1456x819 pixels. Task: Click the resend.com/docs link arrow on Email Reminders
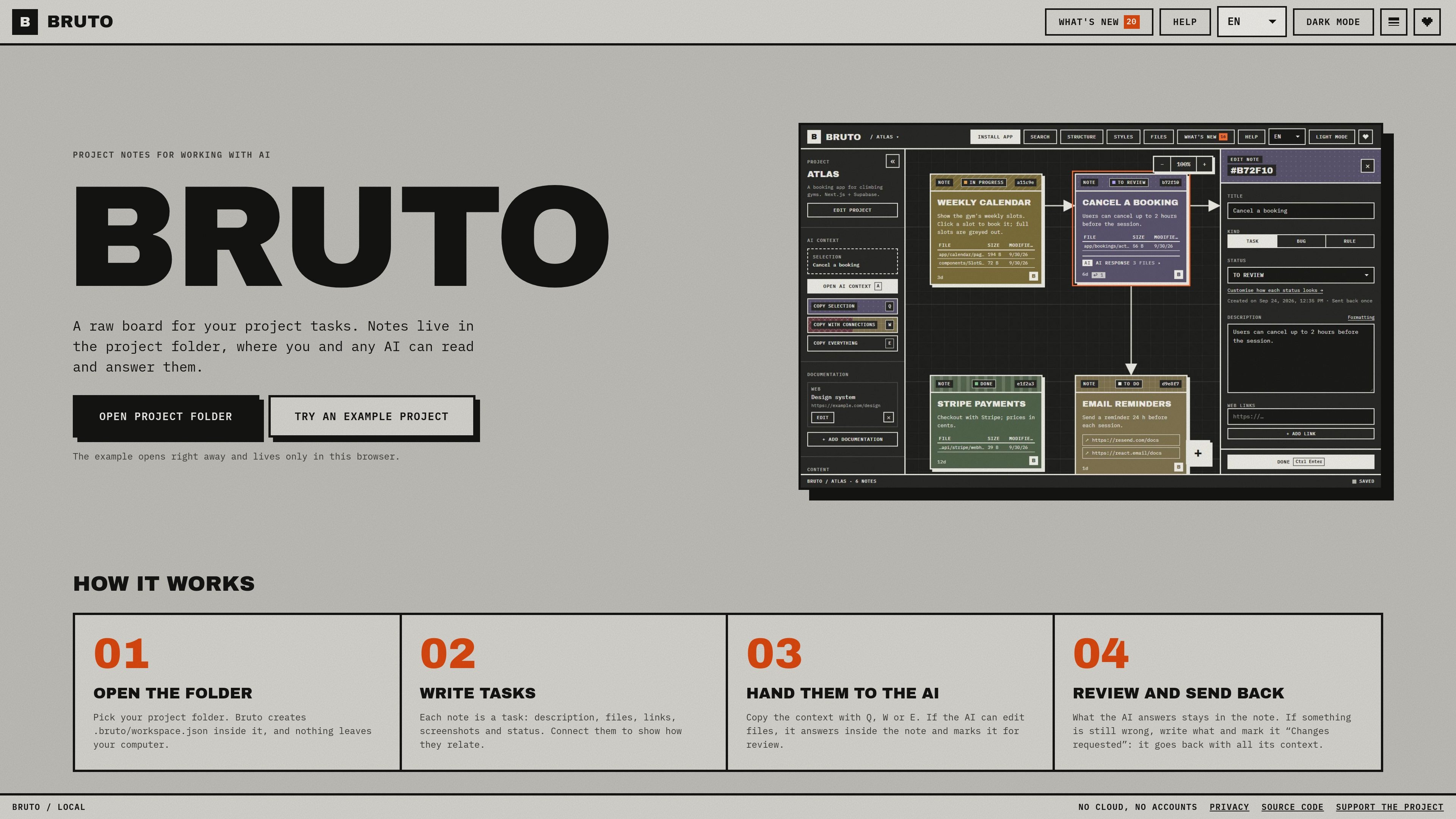1087,440
